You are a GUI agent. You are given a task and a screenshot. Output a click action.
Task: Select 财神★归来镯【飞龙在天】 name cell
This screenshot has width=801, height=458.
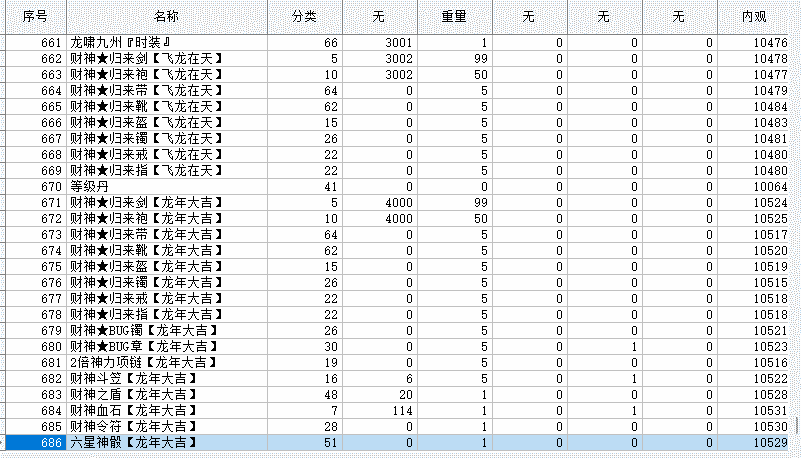pos(167,138)
